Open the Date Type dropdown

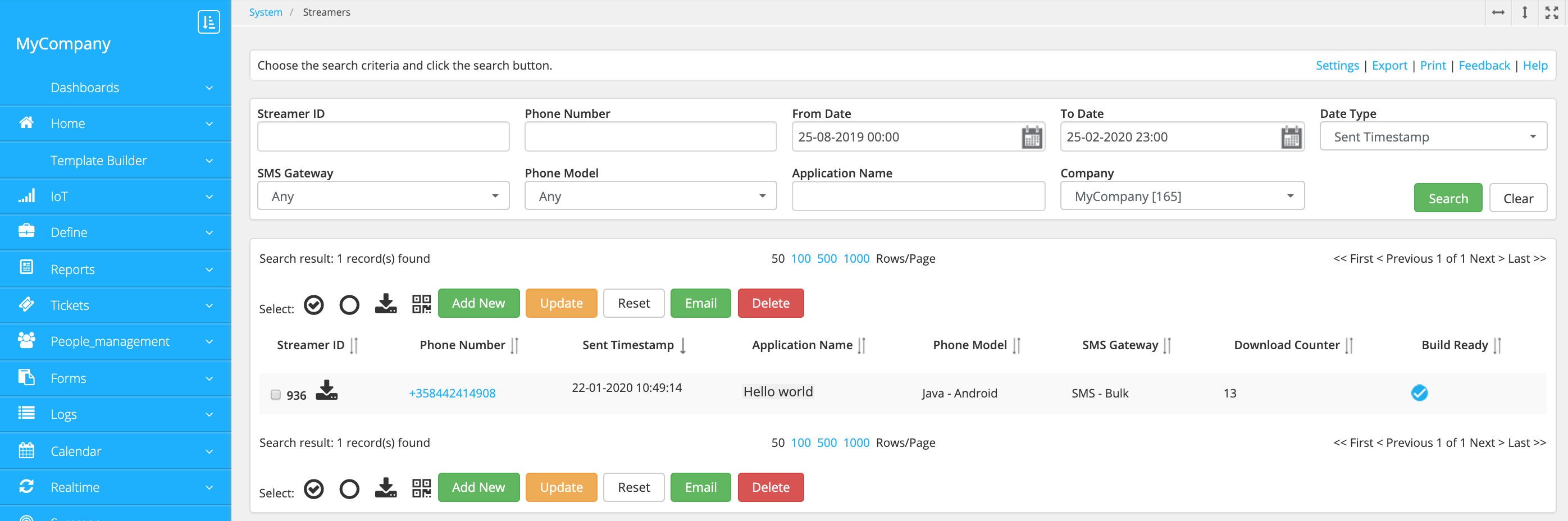tap(1432, 137)
